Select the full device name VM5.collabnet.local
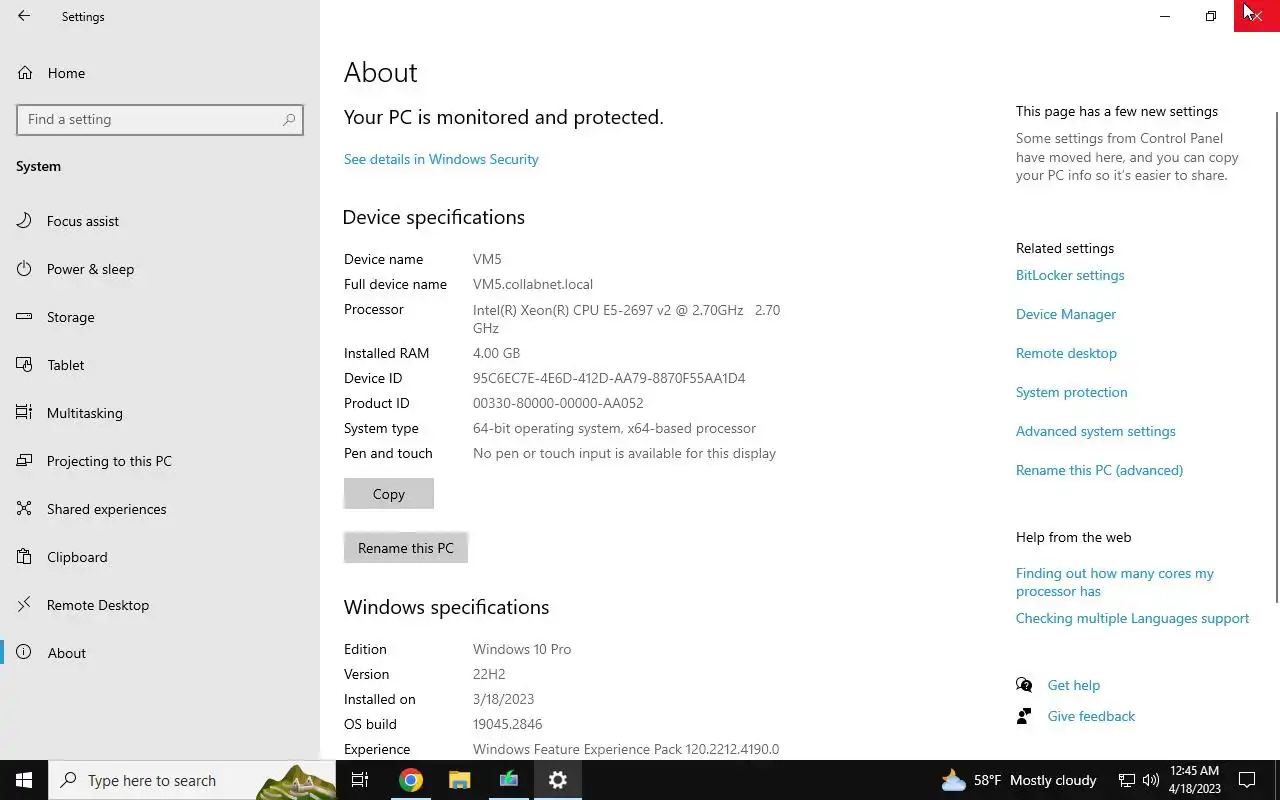The width and height of the screenshot is (1280, 800). pos(533,284)
